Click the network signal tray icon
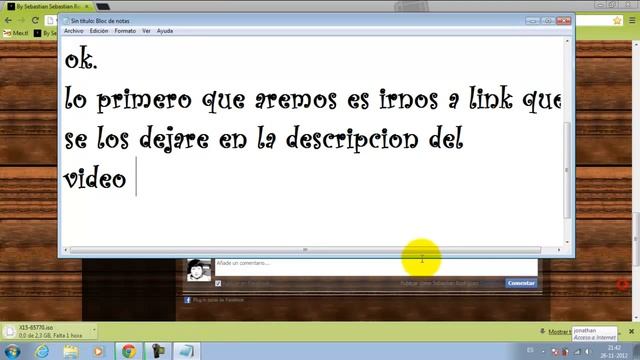640x360 pixels. (x=578, y=351)
